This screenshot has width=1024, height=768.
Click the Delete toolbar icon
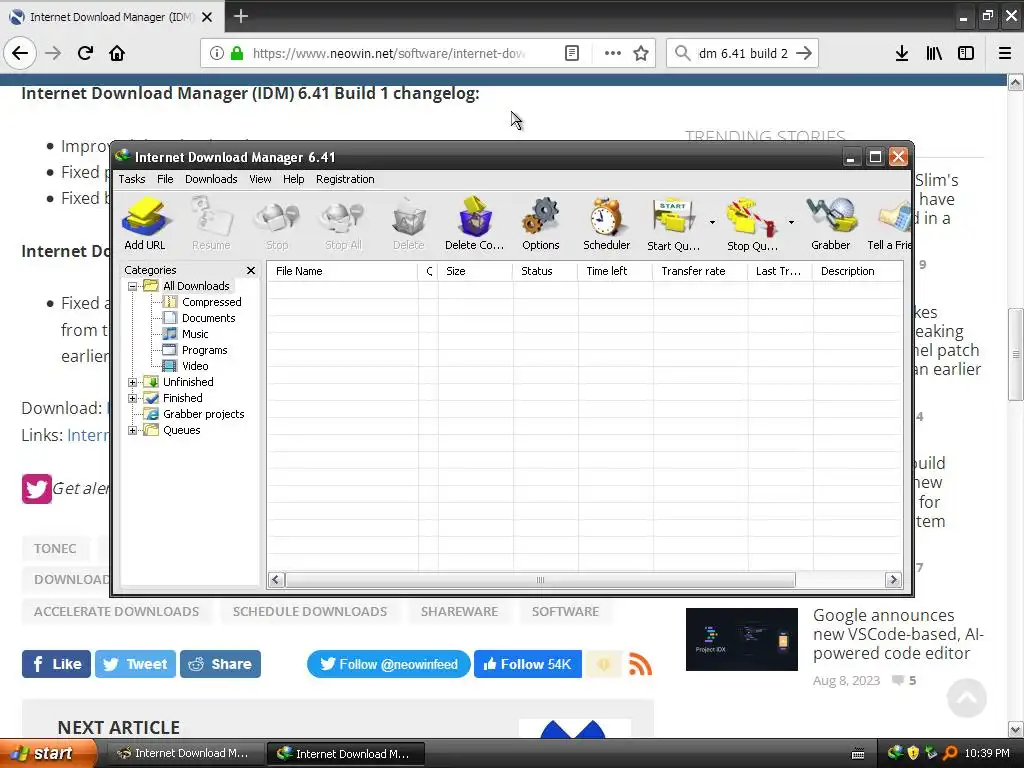tap(409, 223)
